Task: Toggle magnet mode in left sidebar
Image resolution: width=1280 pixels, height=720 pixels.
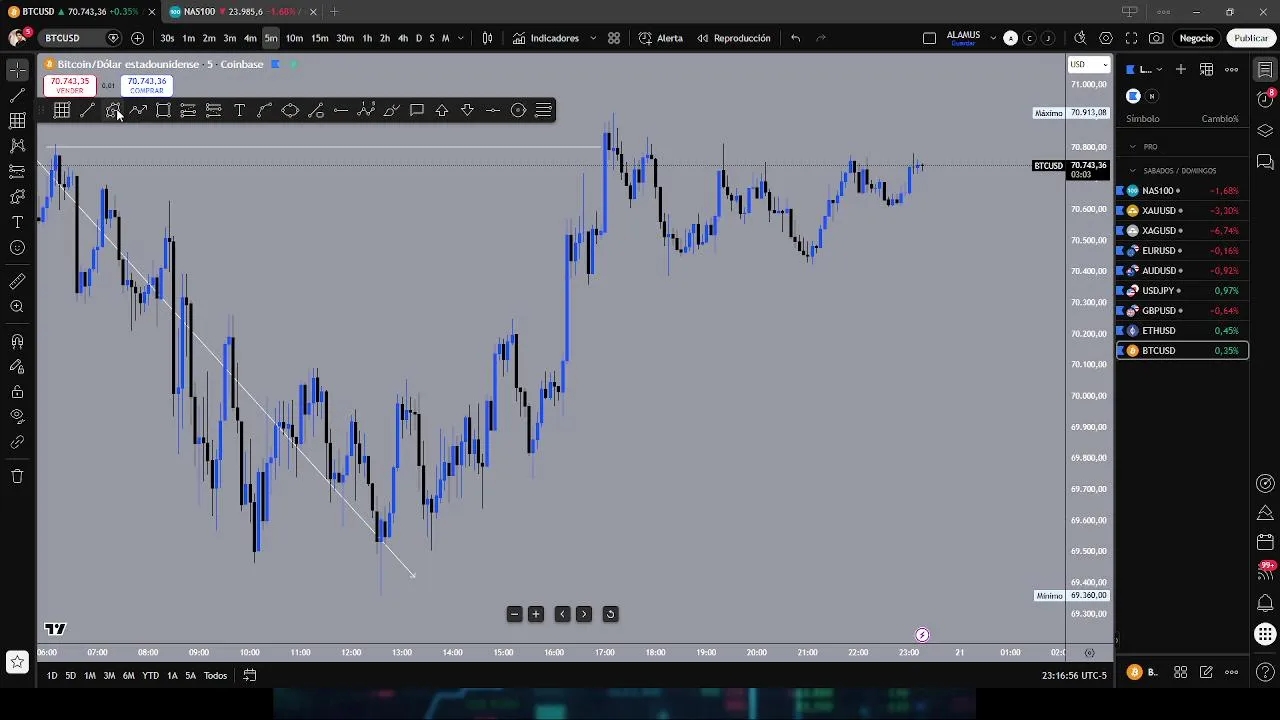Action: [x=17, y=341]
